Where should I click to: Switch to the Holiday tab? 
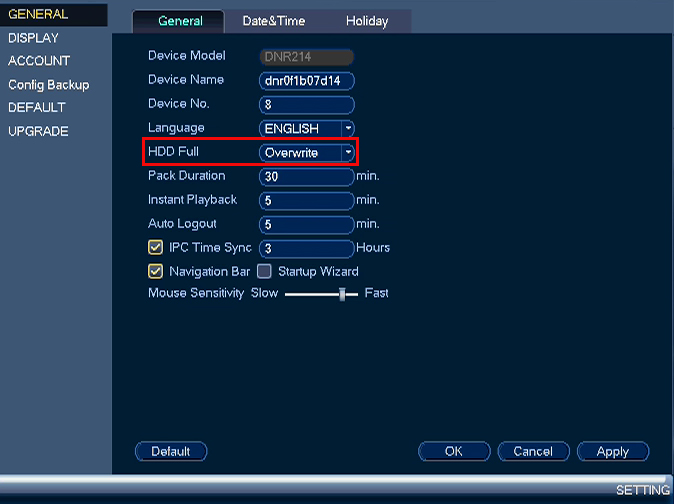(x=367, y=21)
